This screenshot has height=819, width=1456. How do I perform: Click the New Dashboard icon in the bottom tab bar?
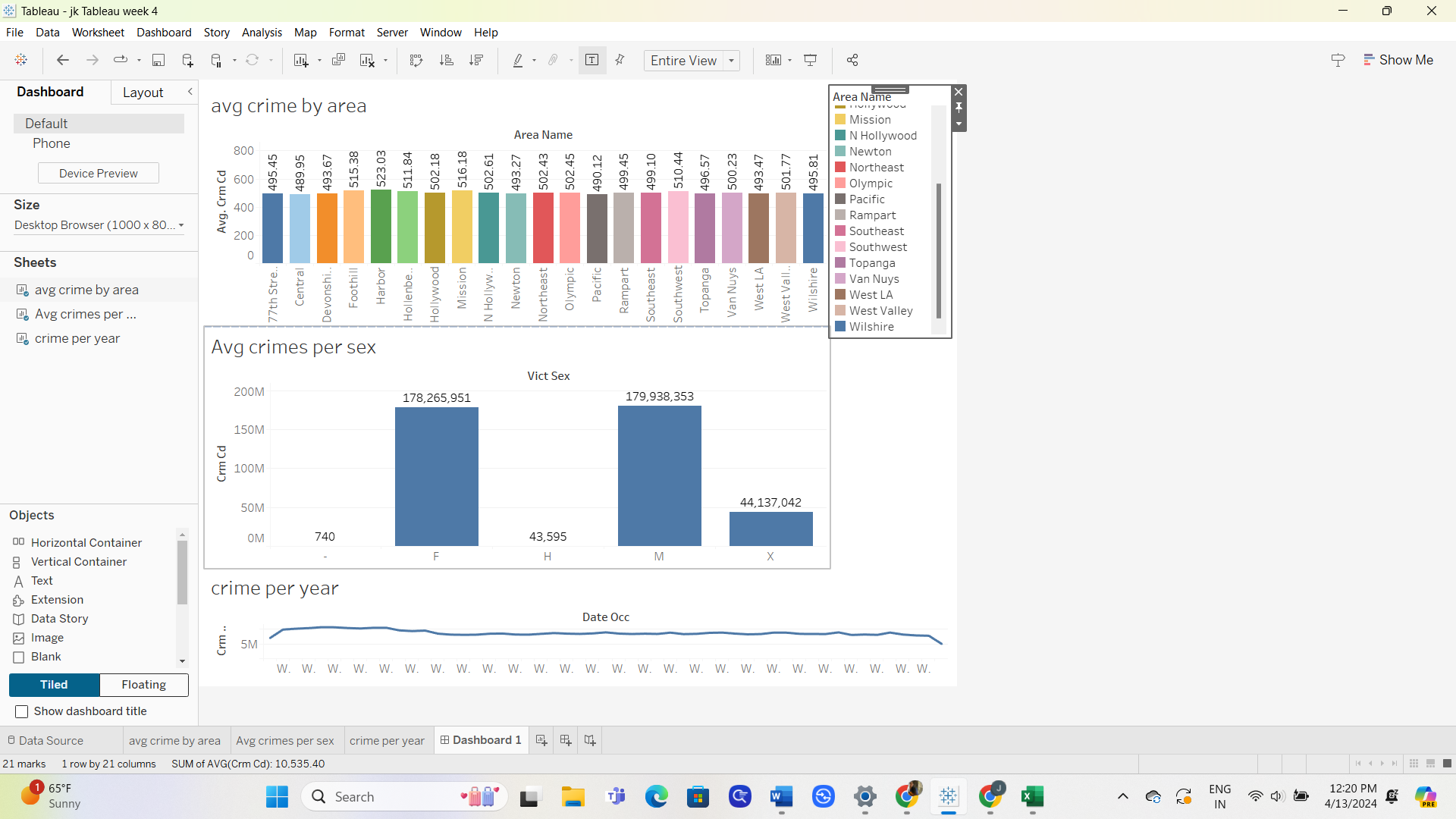(x=566, y=740)
